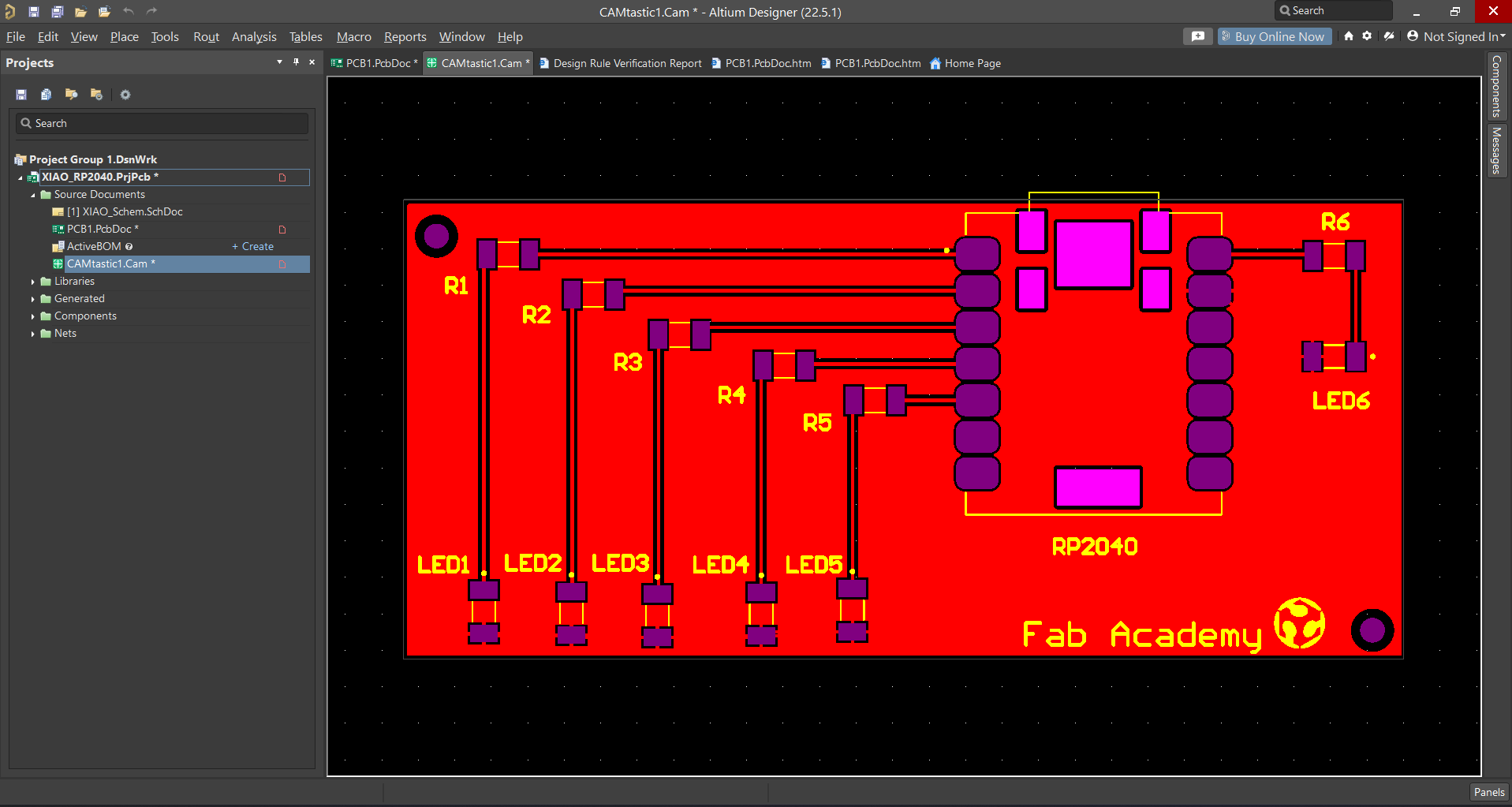This screenshot has width=1512, height=807.
Task: Open the Reports menu
Action: point(405,36)
